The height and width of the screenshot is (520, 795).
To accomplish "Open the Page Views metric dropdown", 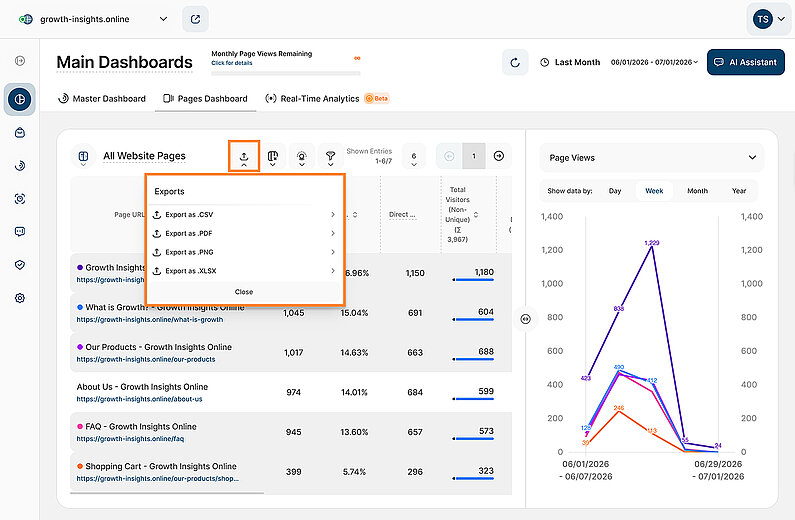I will tap(652, 158).
